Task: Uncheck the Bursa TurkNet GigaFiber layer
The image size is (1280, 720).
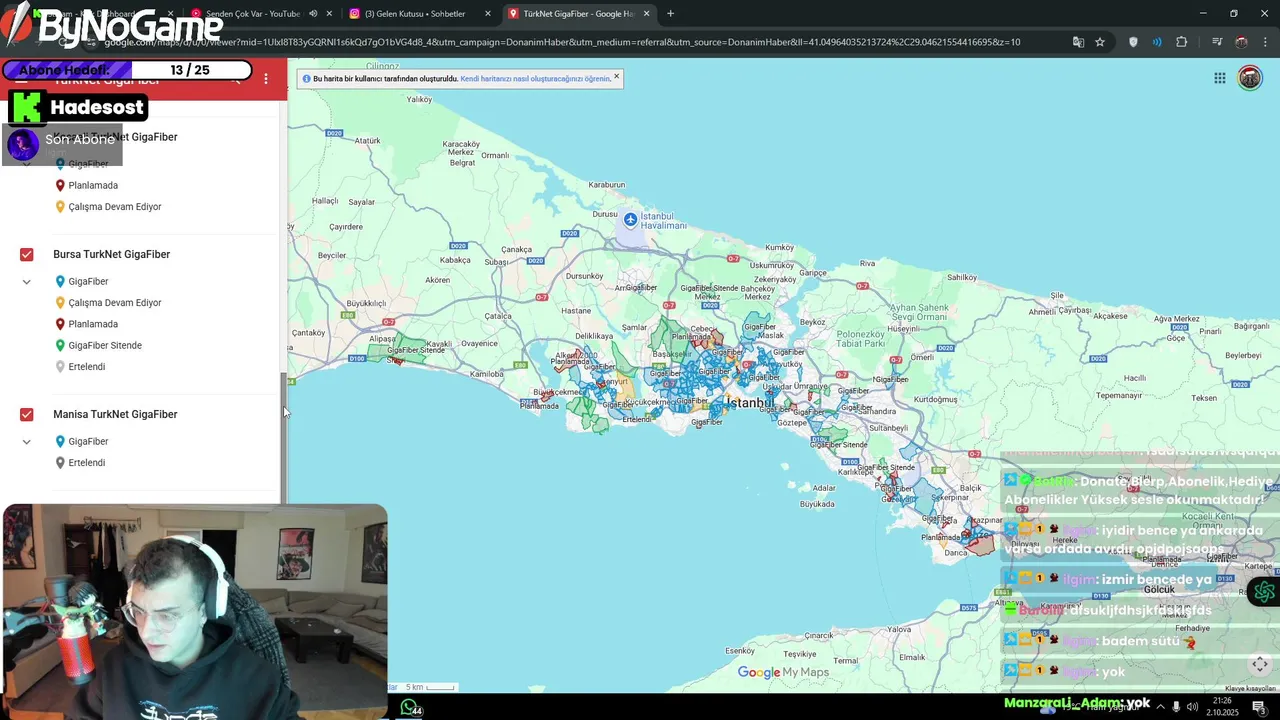Action: pyautogui.click(x=27, y=254)
